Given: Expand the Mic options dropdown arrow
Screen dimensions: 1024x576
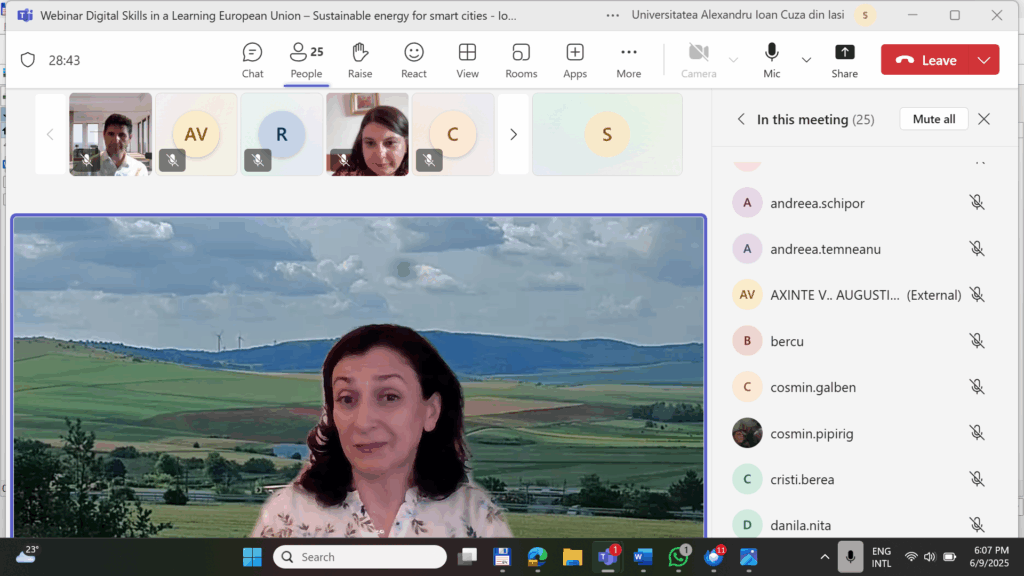Looking at the screenshot, I should coord(806,60).
